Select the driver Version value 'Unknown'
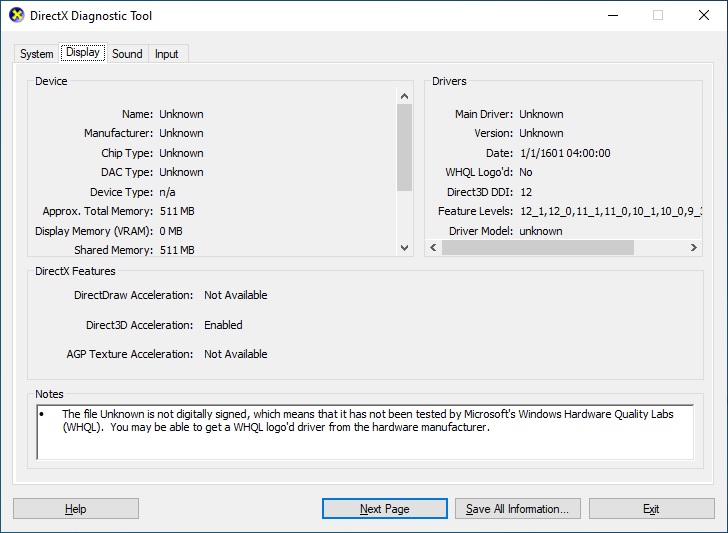Image resolution: width=728 pixels, height=533 pixels. click(x=541, y=133)
